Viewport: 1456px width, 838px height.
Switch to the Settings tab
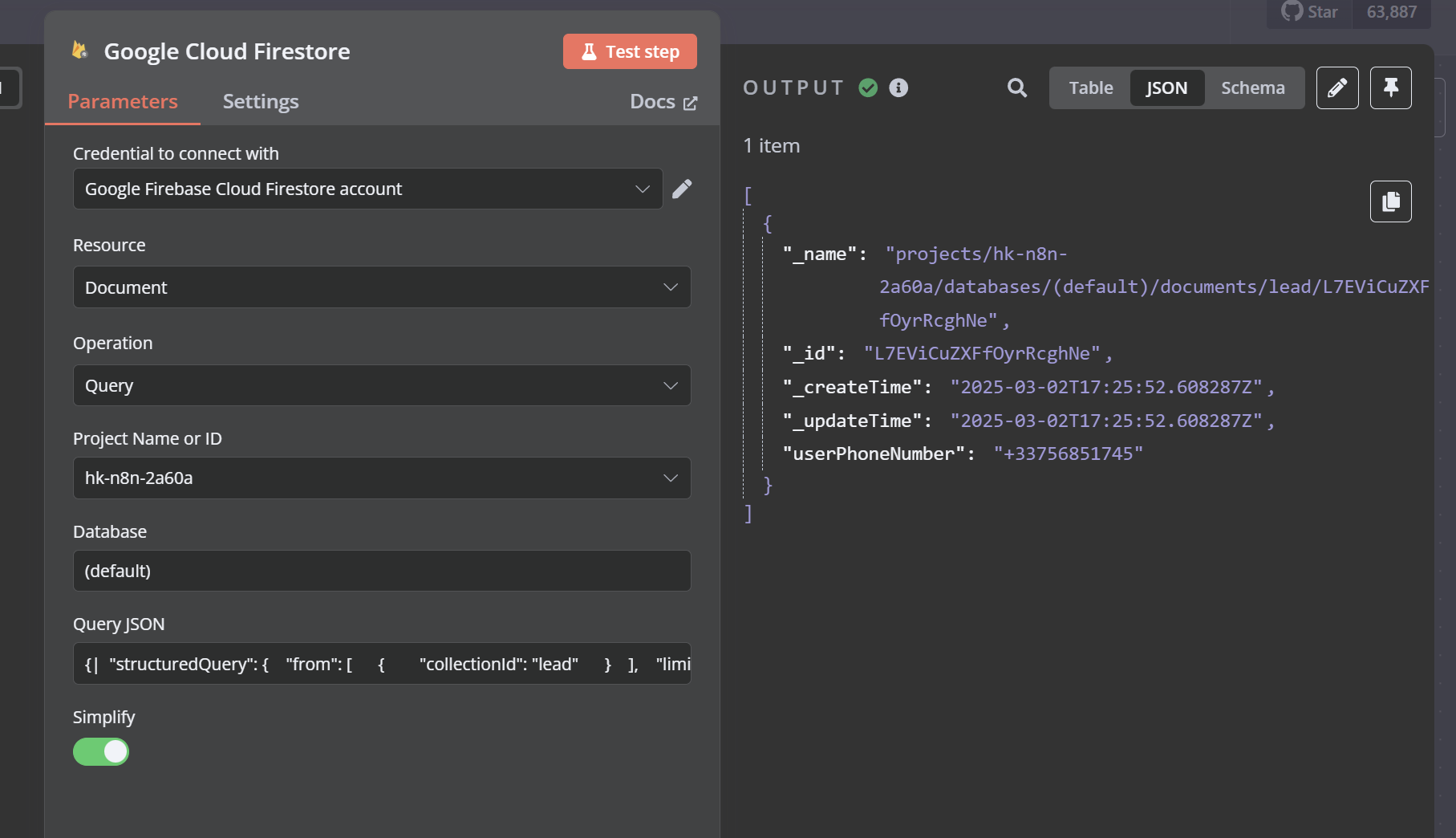click(x=260, y=101)
